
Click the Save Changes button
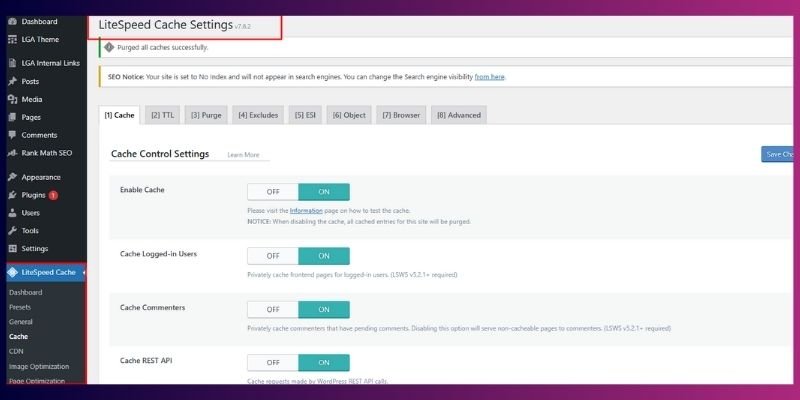(778, 154)
